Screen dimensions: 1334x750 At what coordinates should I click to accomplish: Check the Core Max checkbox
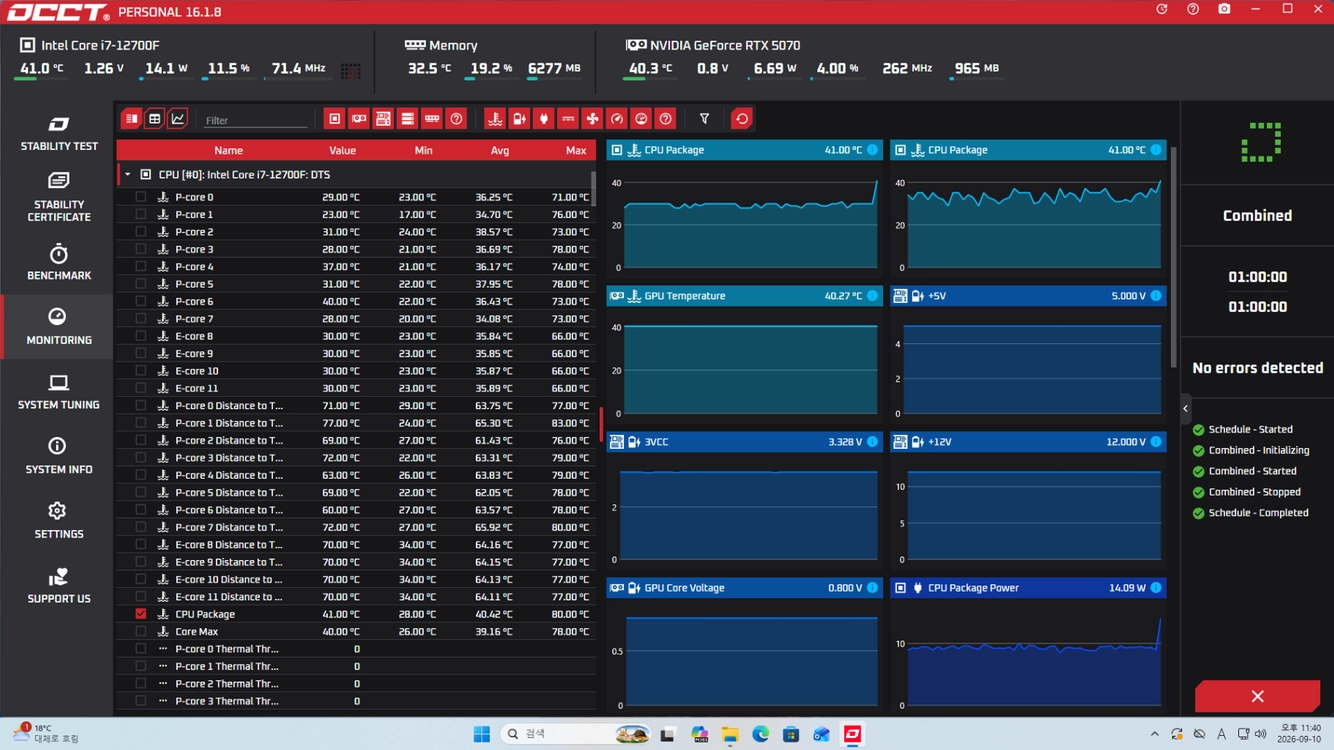pyautogui.click(x=141, y=632)
